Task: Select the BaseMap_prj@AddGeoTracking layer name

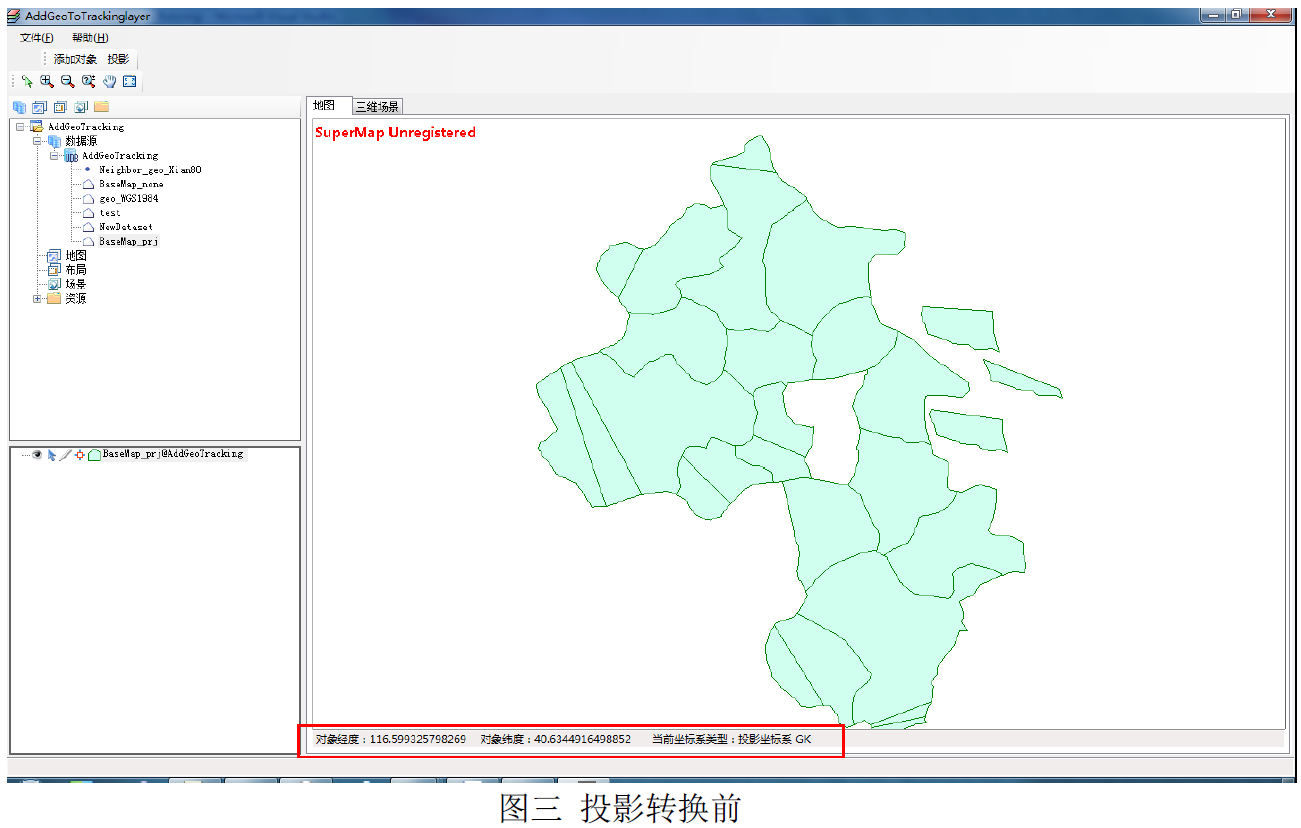Action: pyautogui.click(x=173, y=454)
